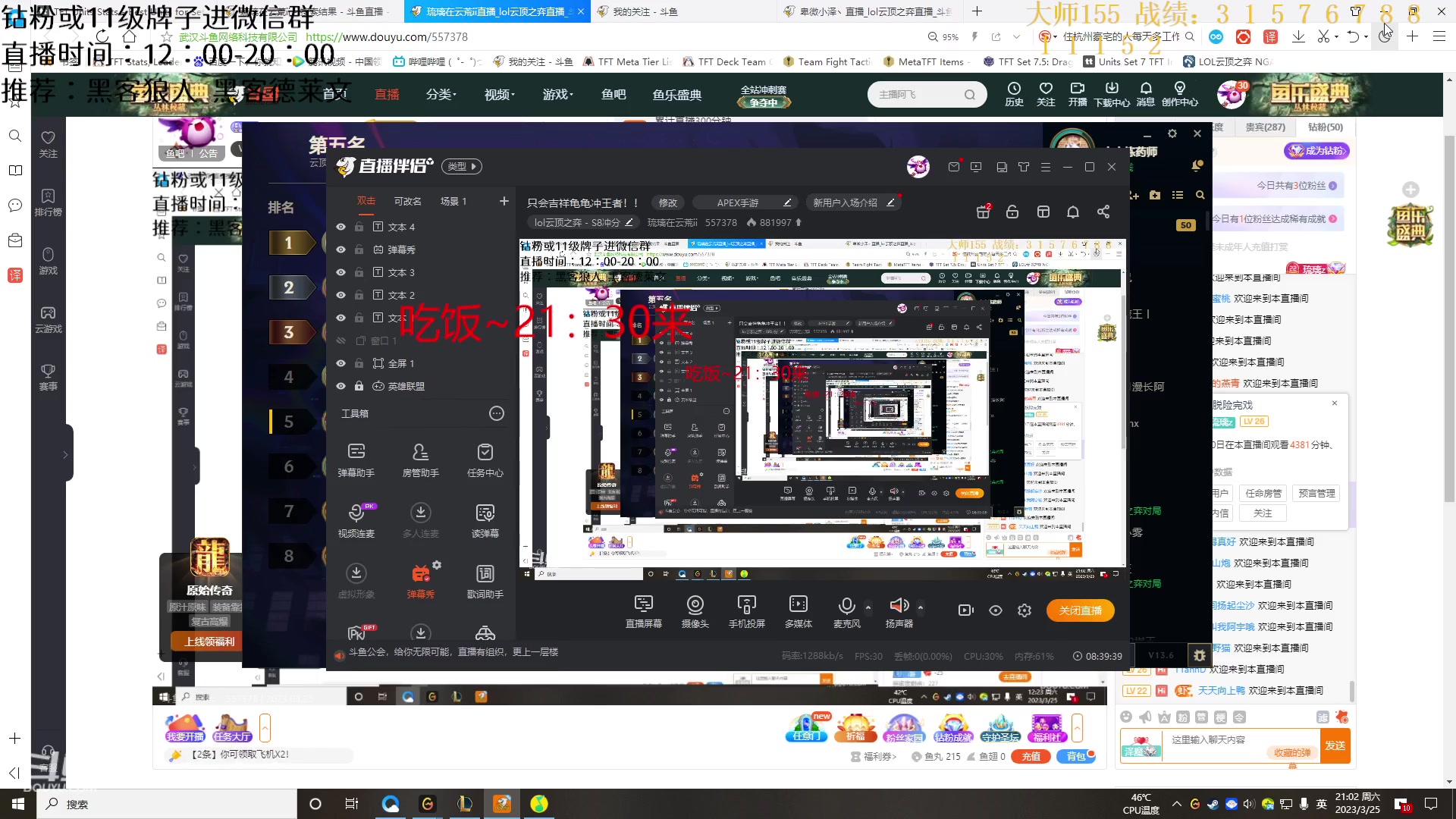Image resolution: width=1456 pixels, height=819 pixels.
Task: Open 消息 messages icon on Douyu nav
Action: [x=1145, y=94]
